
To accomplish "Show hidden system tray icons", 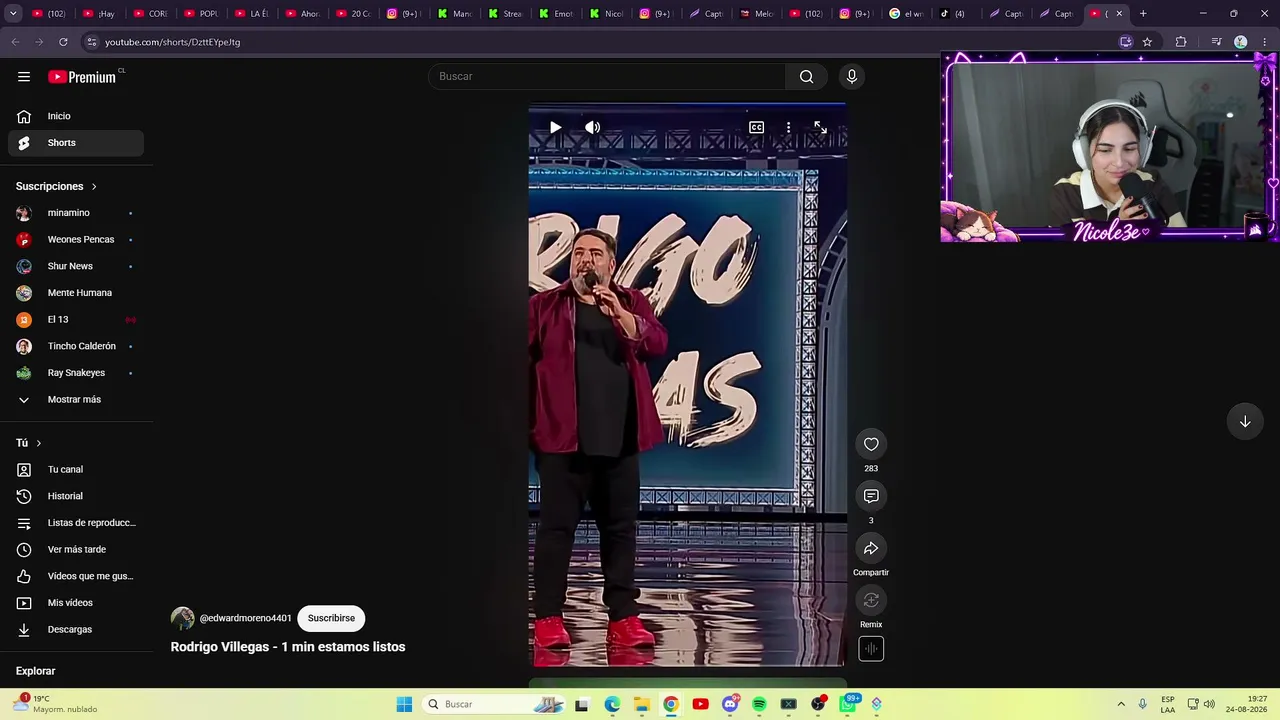I will [1121, 704].
